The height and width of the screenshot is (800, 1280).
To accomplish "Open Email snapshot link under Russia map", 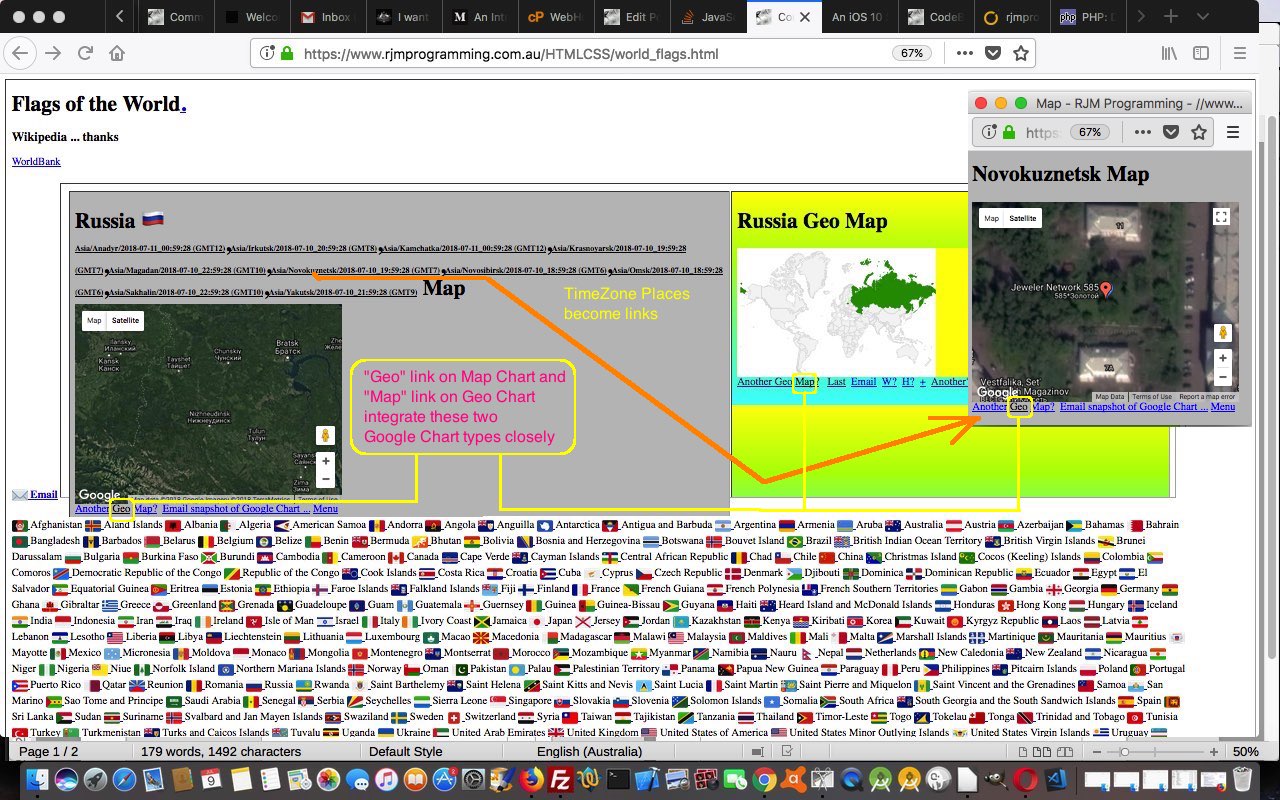I will click(x=236, y=509).
